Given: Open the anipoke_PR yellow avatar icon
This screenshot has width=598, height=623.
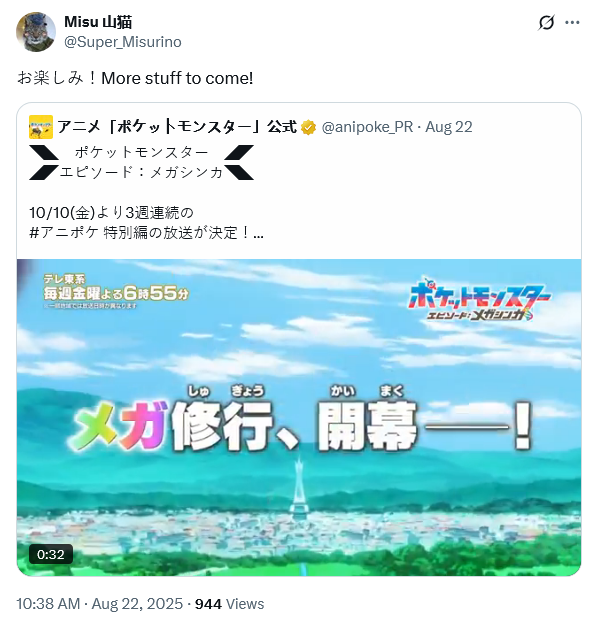Looking at the screenshot, I should tap(41, 127).
